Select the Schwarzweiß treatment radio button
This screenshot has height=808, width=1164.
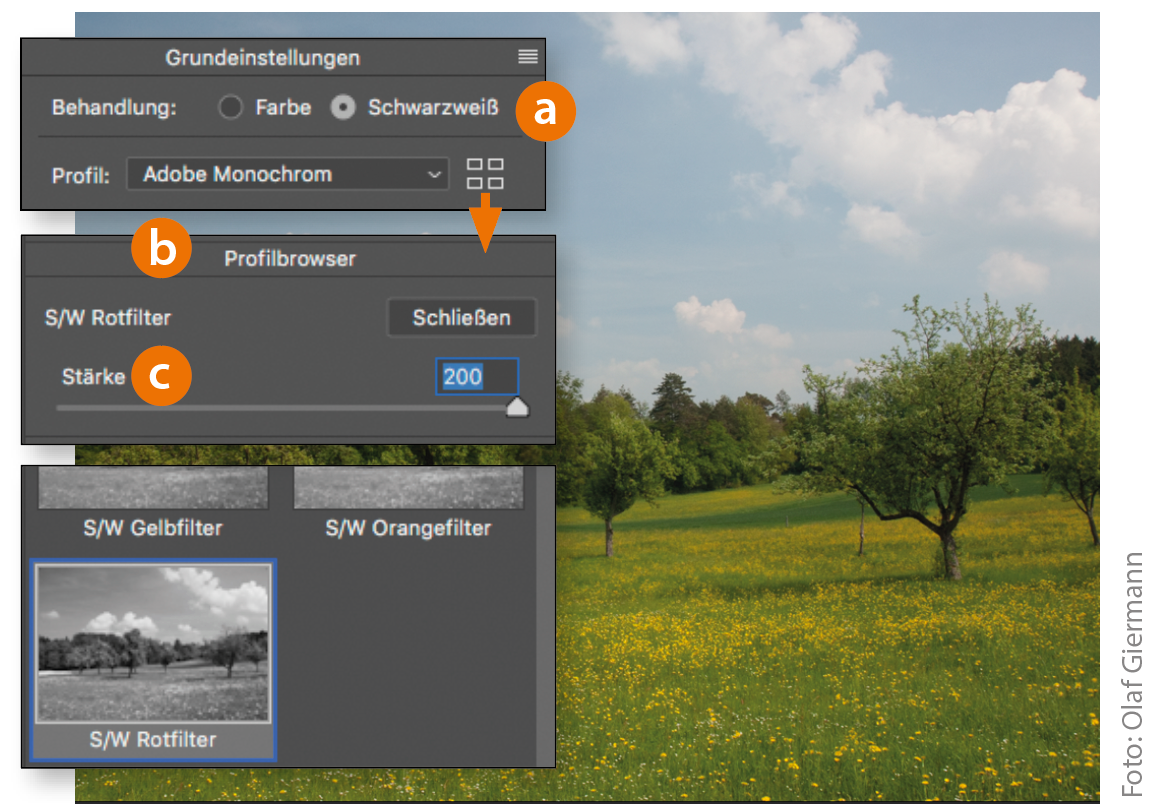(343, 108)
